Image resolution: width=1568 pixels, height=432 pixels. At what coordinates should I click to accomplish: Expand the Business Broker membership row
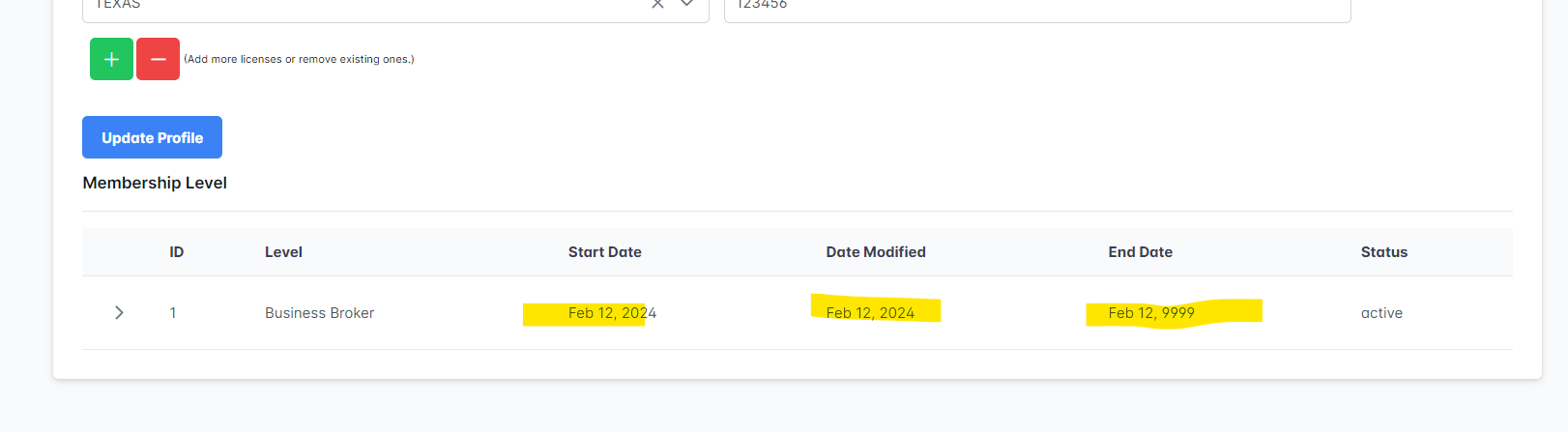point(119,312)
